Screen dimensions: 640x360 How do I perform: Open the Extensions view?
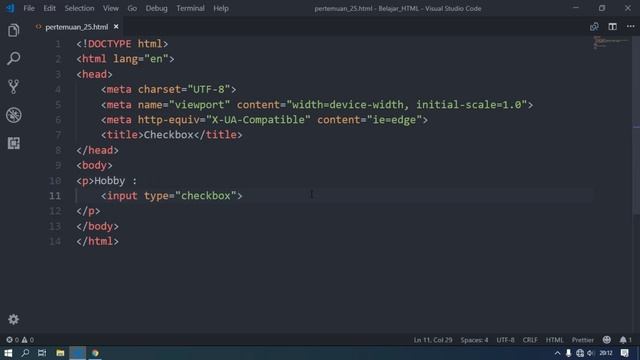pyautogui.click(x=13, y=143)
